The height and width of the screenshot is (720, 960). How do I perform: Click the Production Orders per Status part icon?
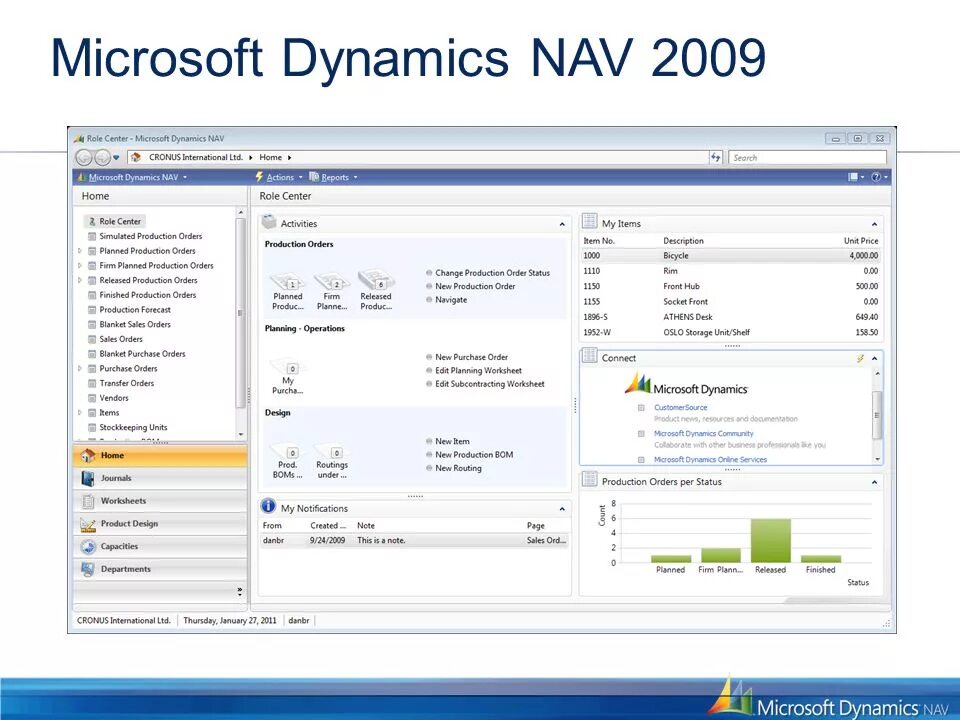pyautogui.click(x=590, y=479)
